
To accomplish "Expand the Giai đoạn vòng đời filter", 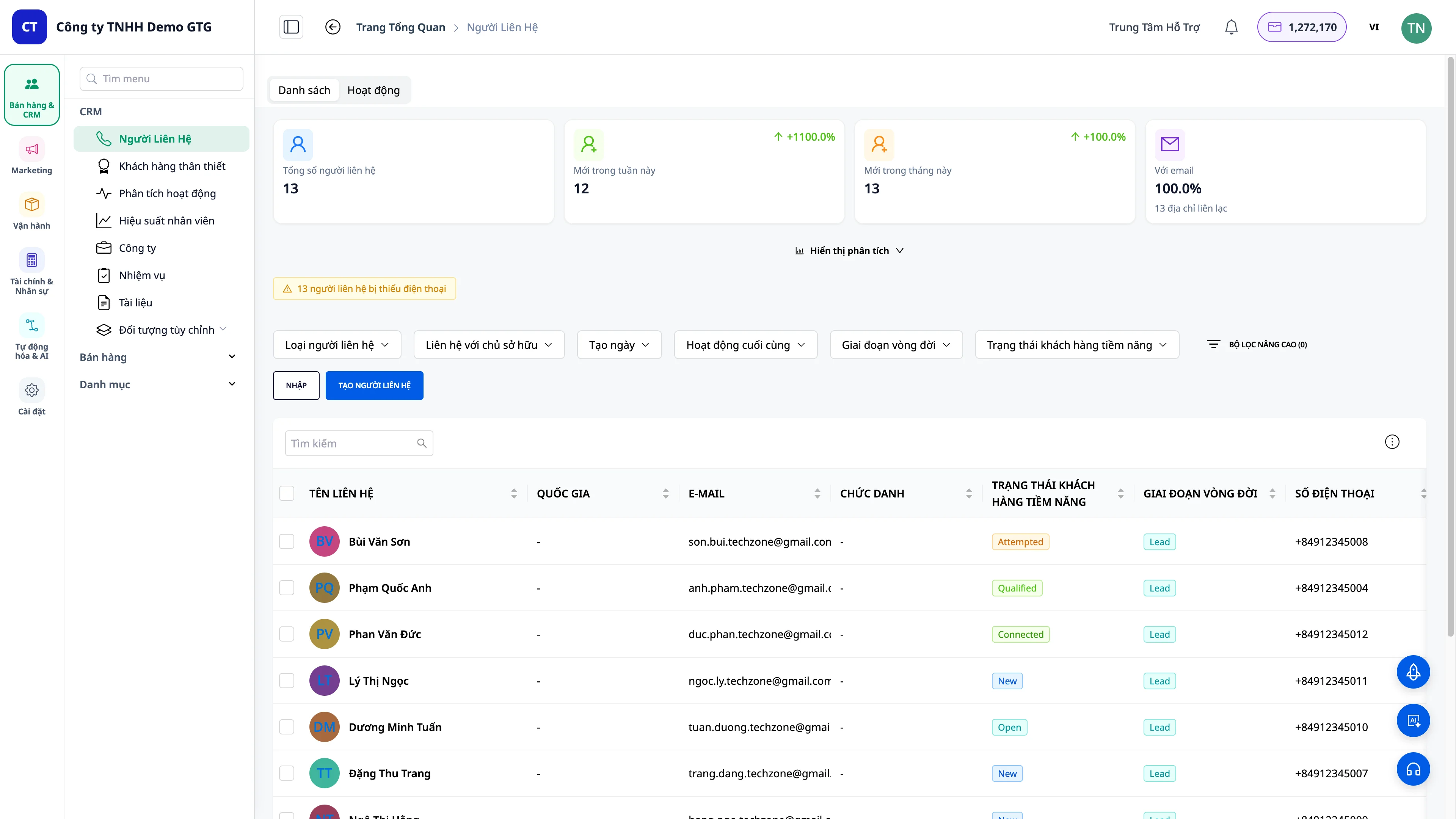I will tap(896, 345).
